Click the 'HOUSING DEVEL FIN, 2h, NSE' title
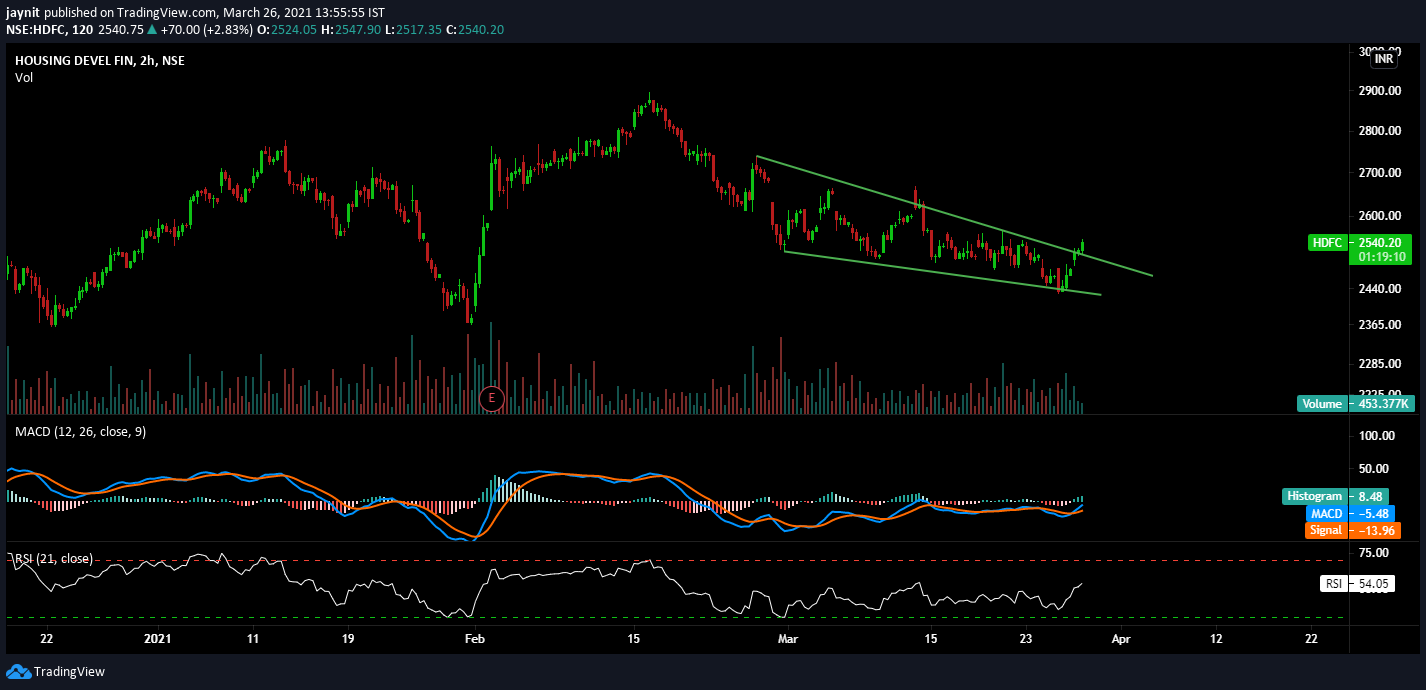 [100, 61]
